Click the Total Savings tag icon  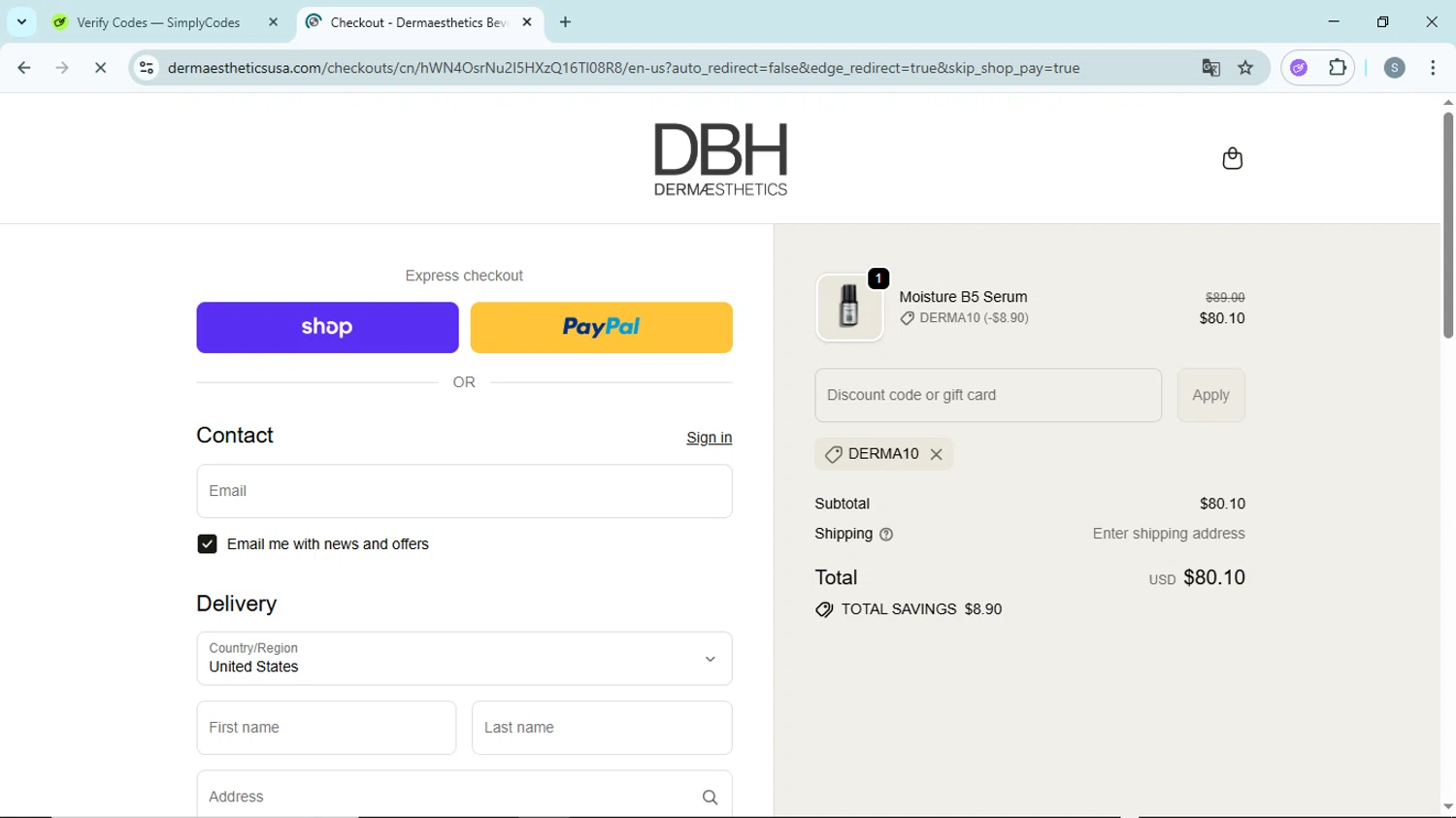(824, 609)
